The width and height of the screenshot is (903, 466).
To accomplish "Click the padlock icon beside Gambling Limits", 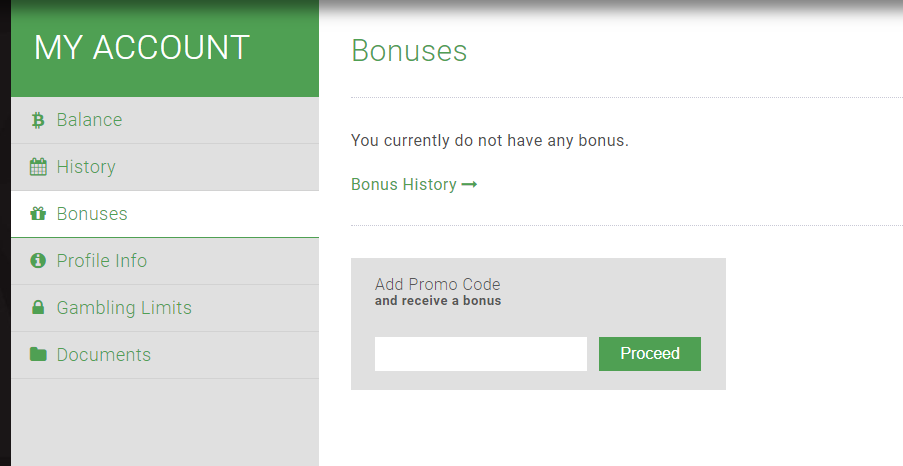I will tap(38, 307).
